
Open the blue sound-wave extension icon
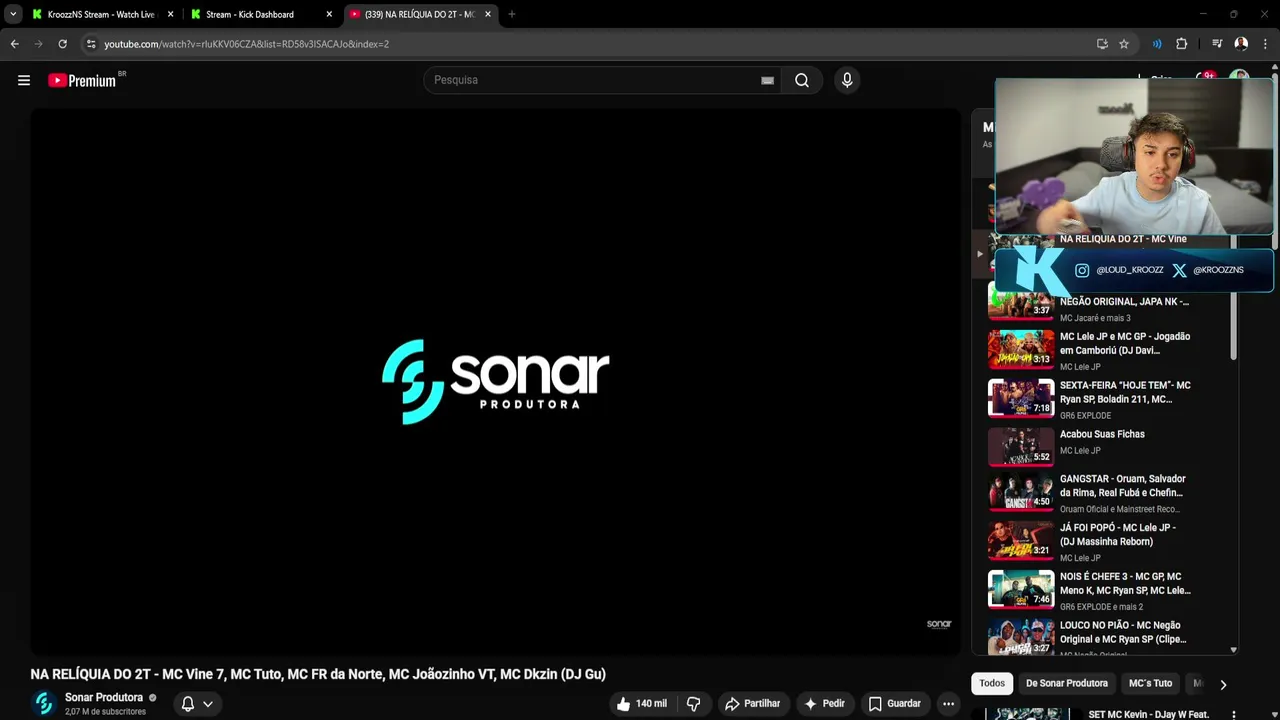click(x=1157, y=44)
